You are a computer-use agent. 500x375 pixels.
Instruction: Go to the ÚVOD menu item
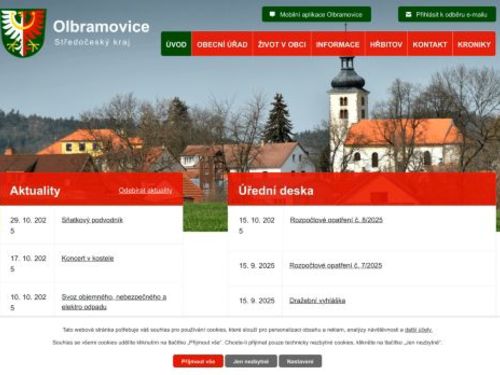[x=176, y=44]
